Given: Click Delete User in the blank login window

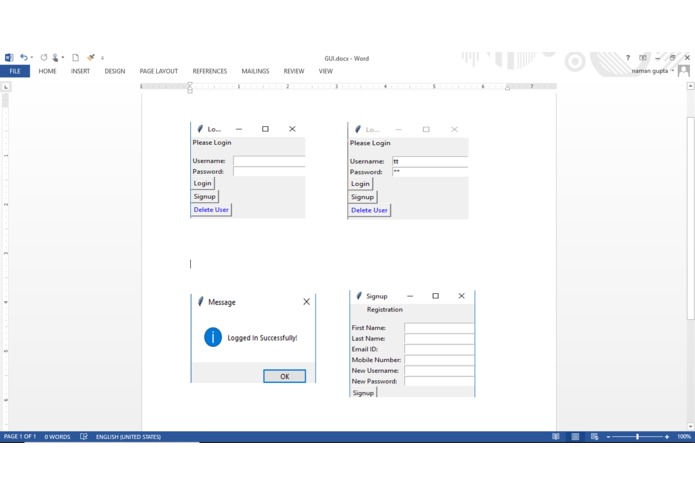Looking at the screenshot, I should point(211,210).
